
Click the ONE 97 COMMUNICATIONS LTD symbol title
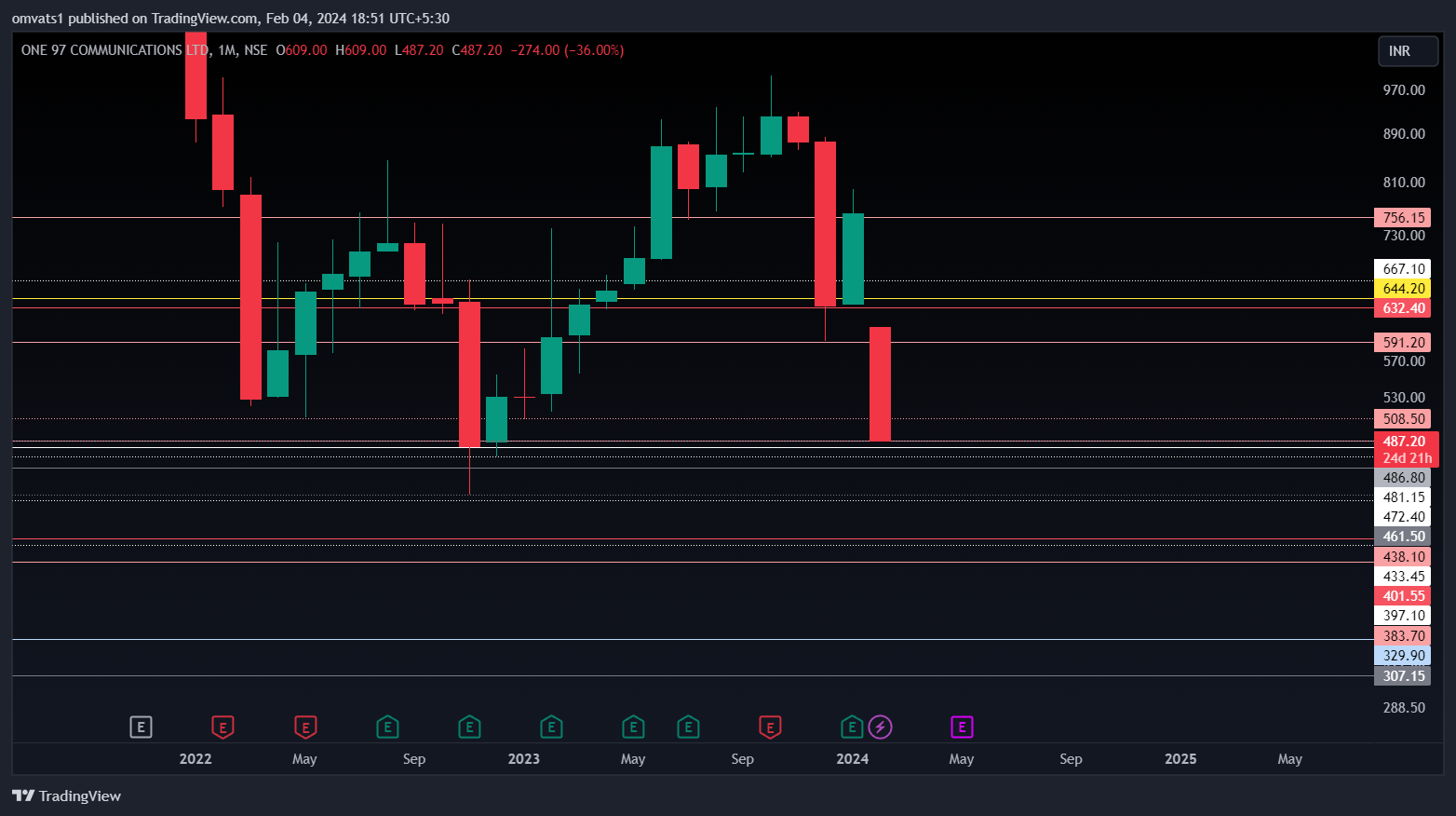[115, 50]
